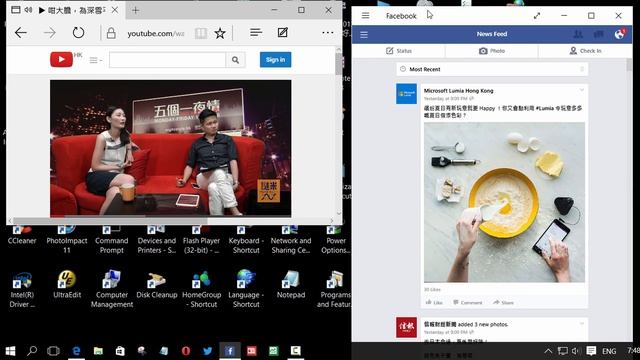Open CCleaner desktop shortcut
This screenshot has width=640, height=360.
[22, 236]
